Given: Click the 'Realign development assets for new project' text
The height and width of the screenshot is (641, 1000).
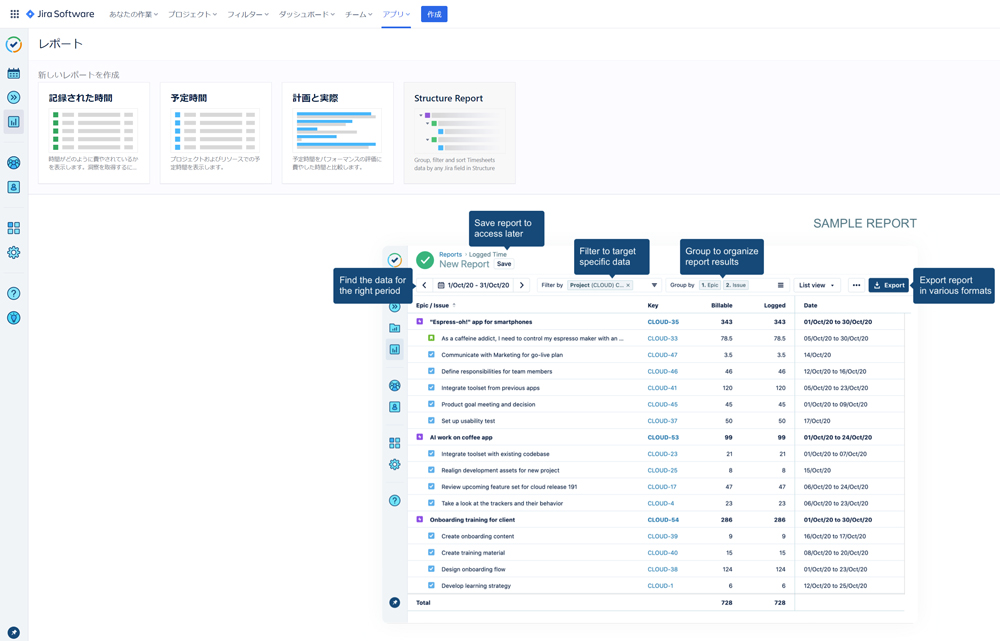Looking at the screenshot, I should 500,470.
